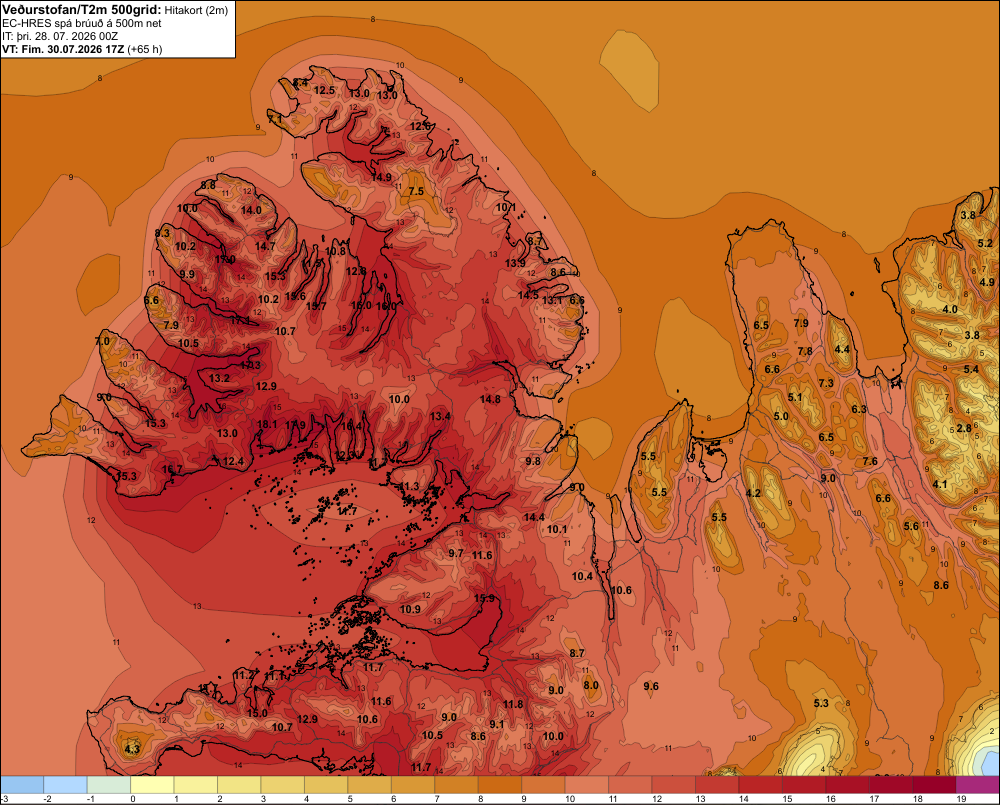The image size is (1000, 805).
Task: Select the 7.3 temperature label
Action: [x=826, y=383]
